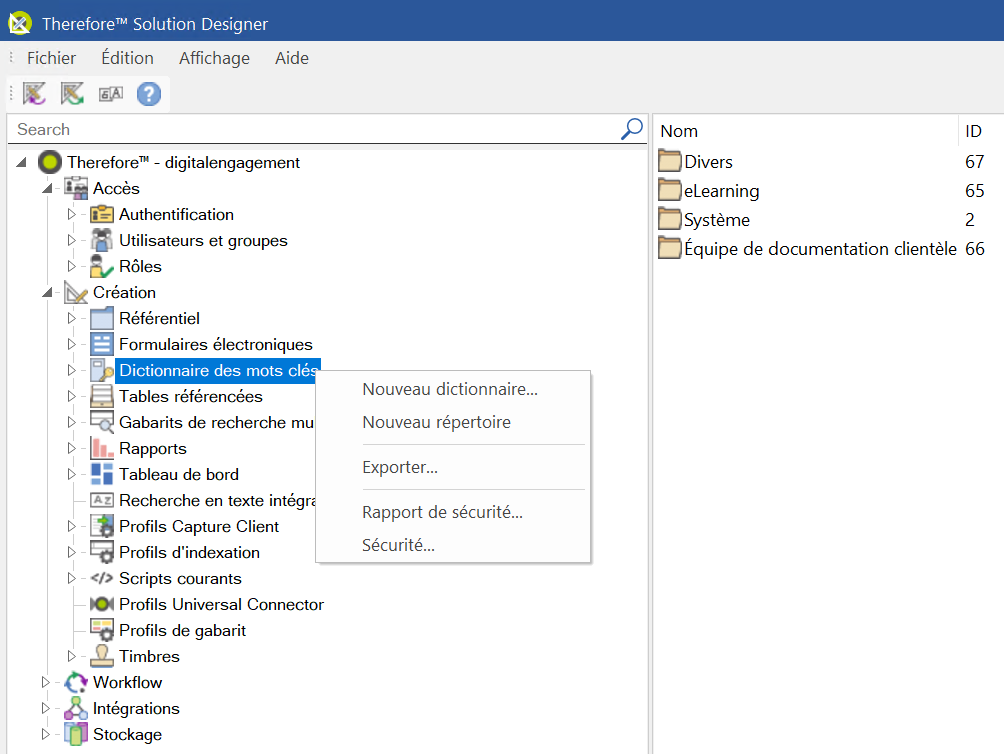The width and height of the screenshot is (1004, 754).
Task: Click the Accès node icon
Action: tap(76, 188)
